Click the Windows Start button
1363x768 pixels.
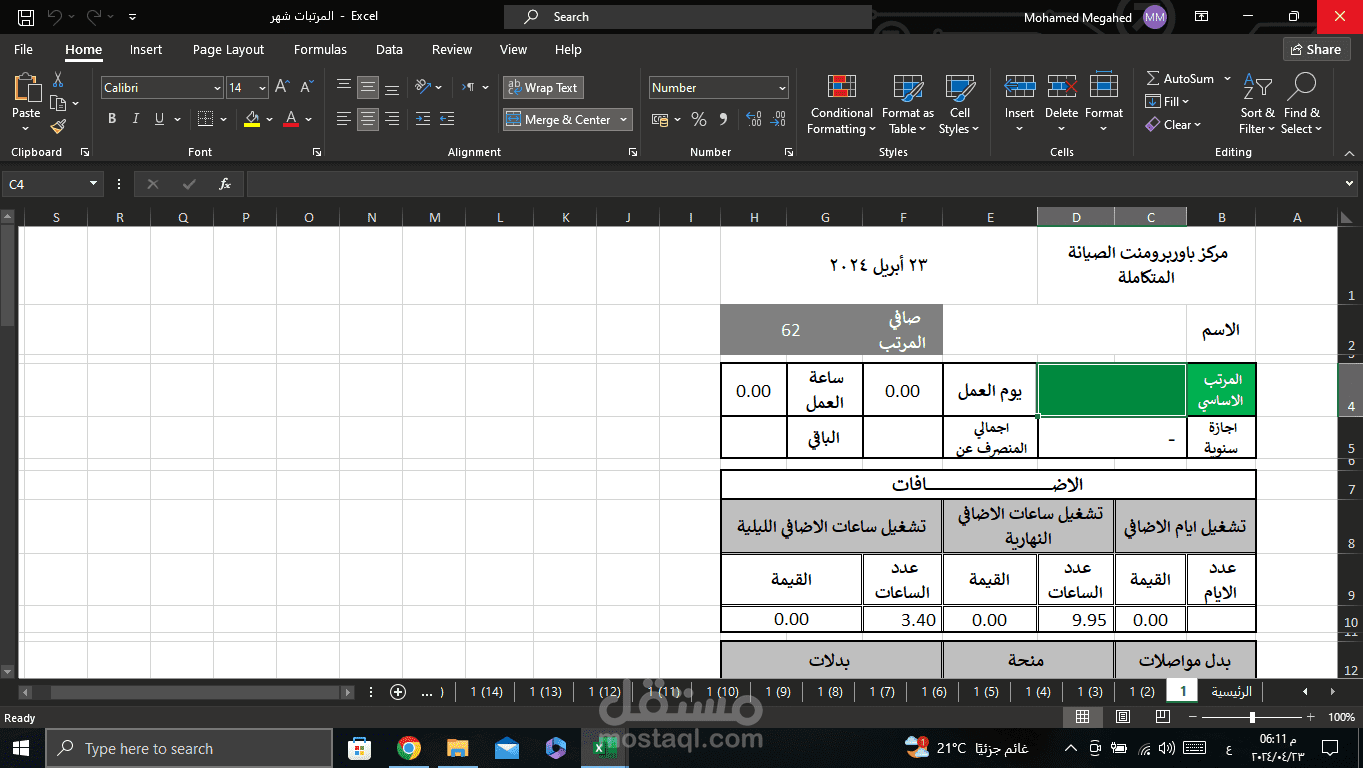click(x=20, y=748)
